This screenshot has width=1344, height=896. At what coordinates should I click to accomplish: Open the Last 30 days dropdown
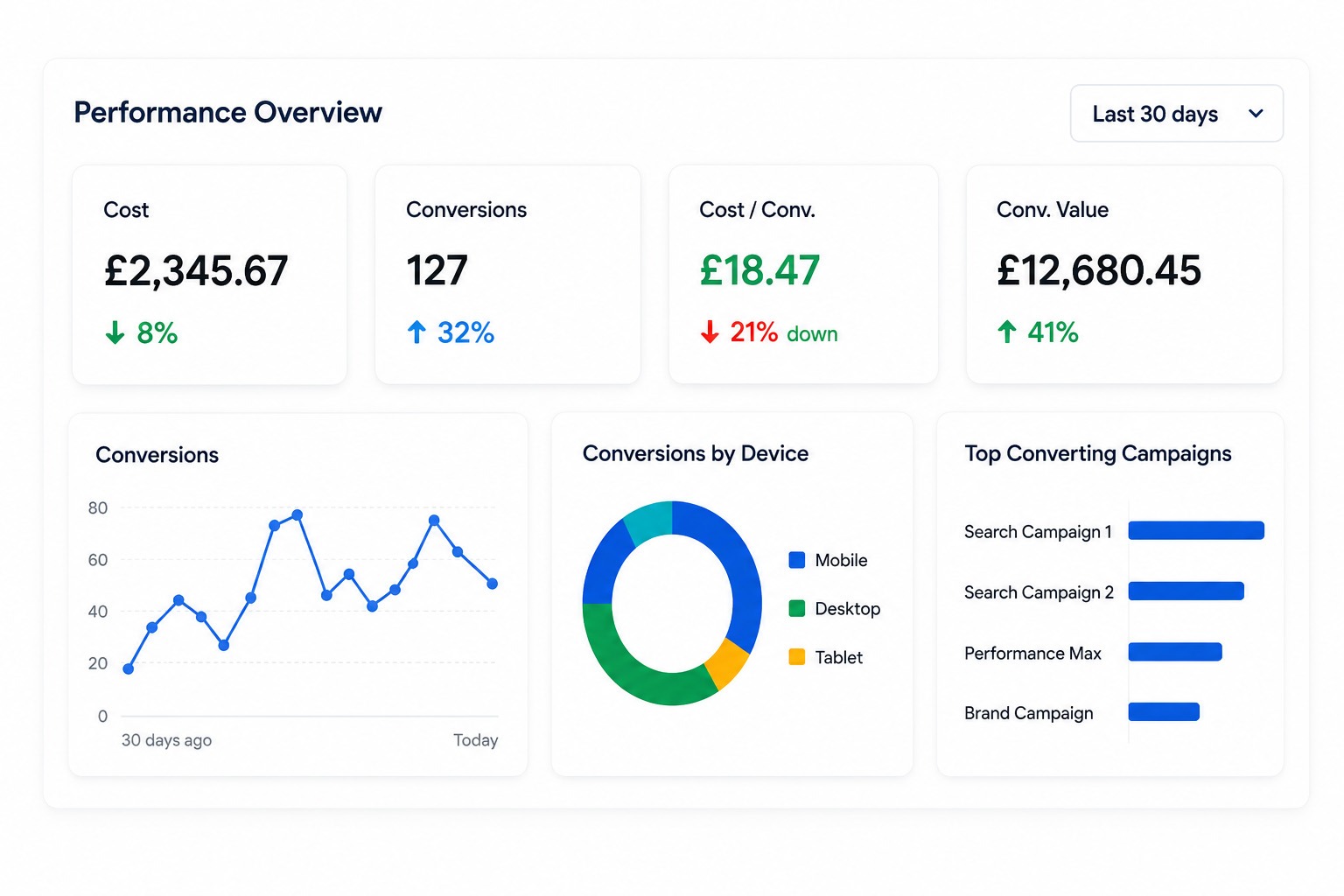pos(1176,114)
